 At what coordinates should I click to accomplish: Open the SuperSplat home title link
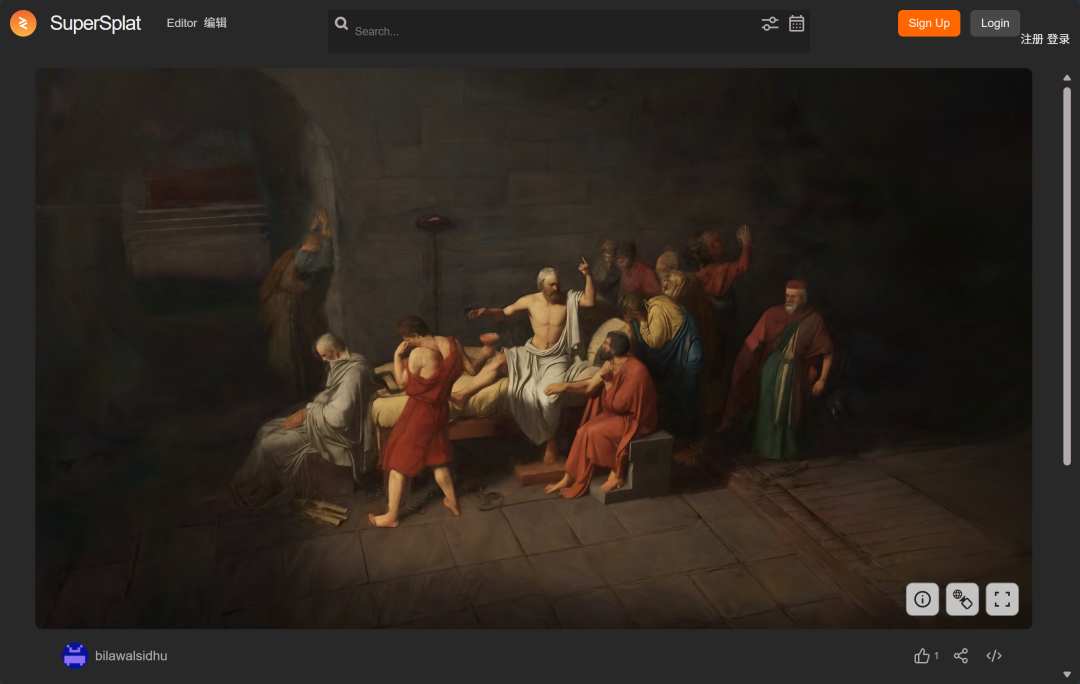tap(95, 23)
